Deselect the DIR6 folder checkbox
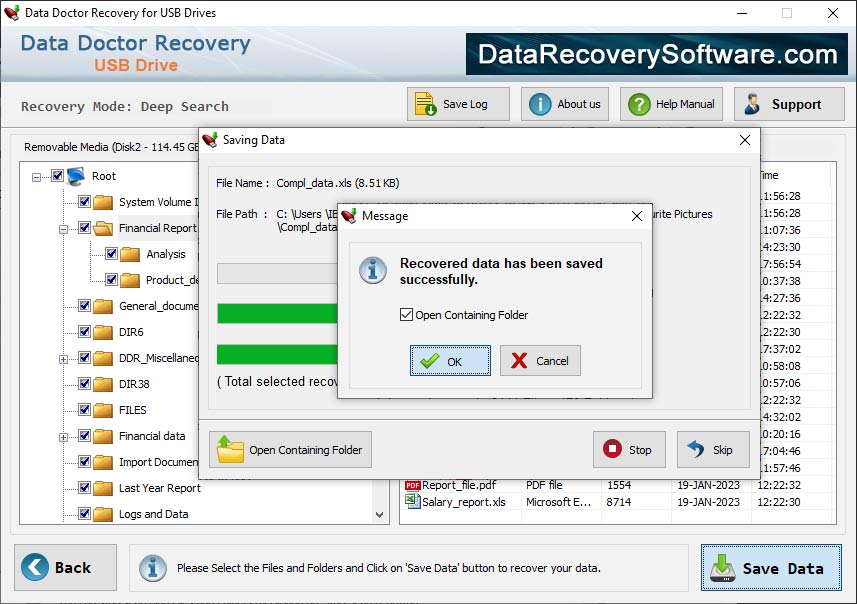This screenshot has height=604, width=857. pyautogui.click(x=84, y=331)
